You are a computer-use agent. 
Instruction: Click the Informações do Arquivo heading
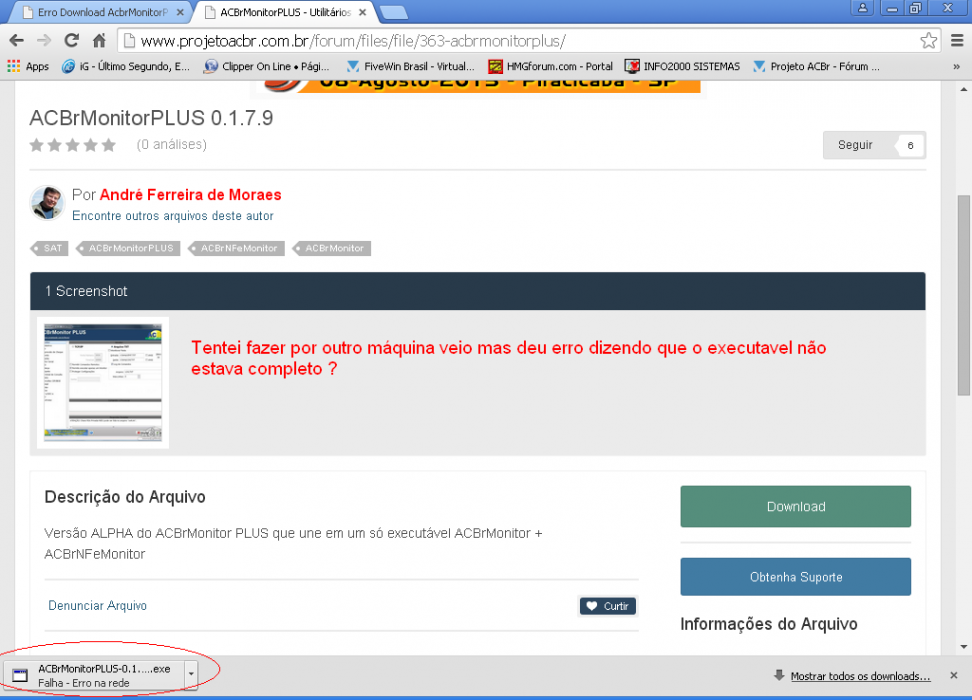click(769, 624)
